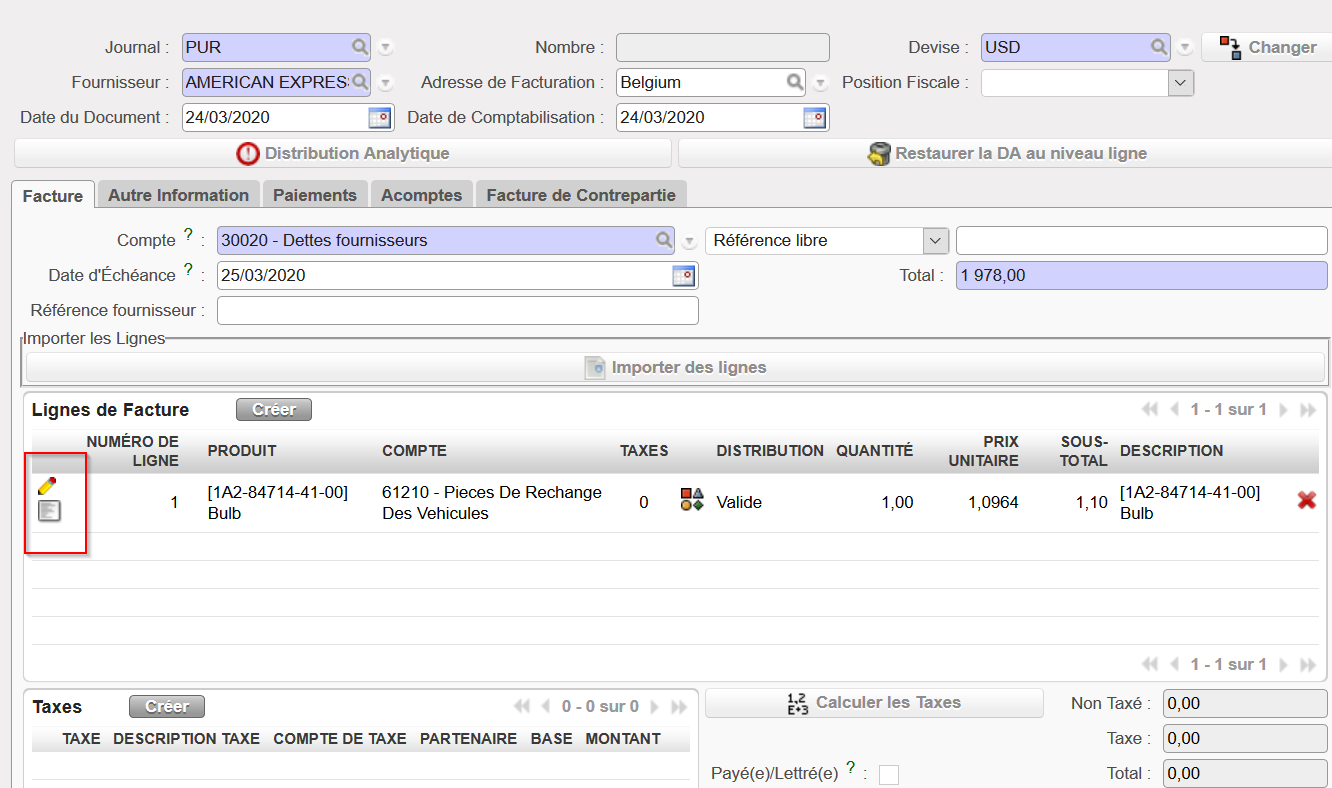Toggle the Payé(e)/Lettré(e) checkbox

pos(888,775)
